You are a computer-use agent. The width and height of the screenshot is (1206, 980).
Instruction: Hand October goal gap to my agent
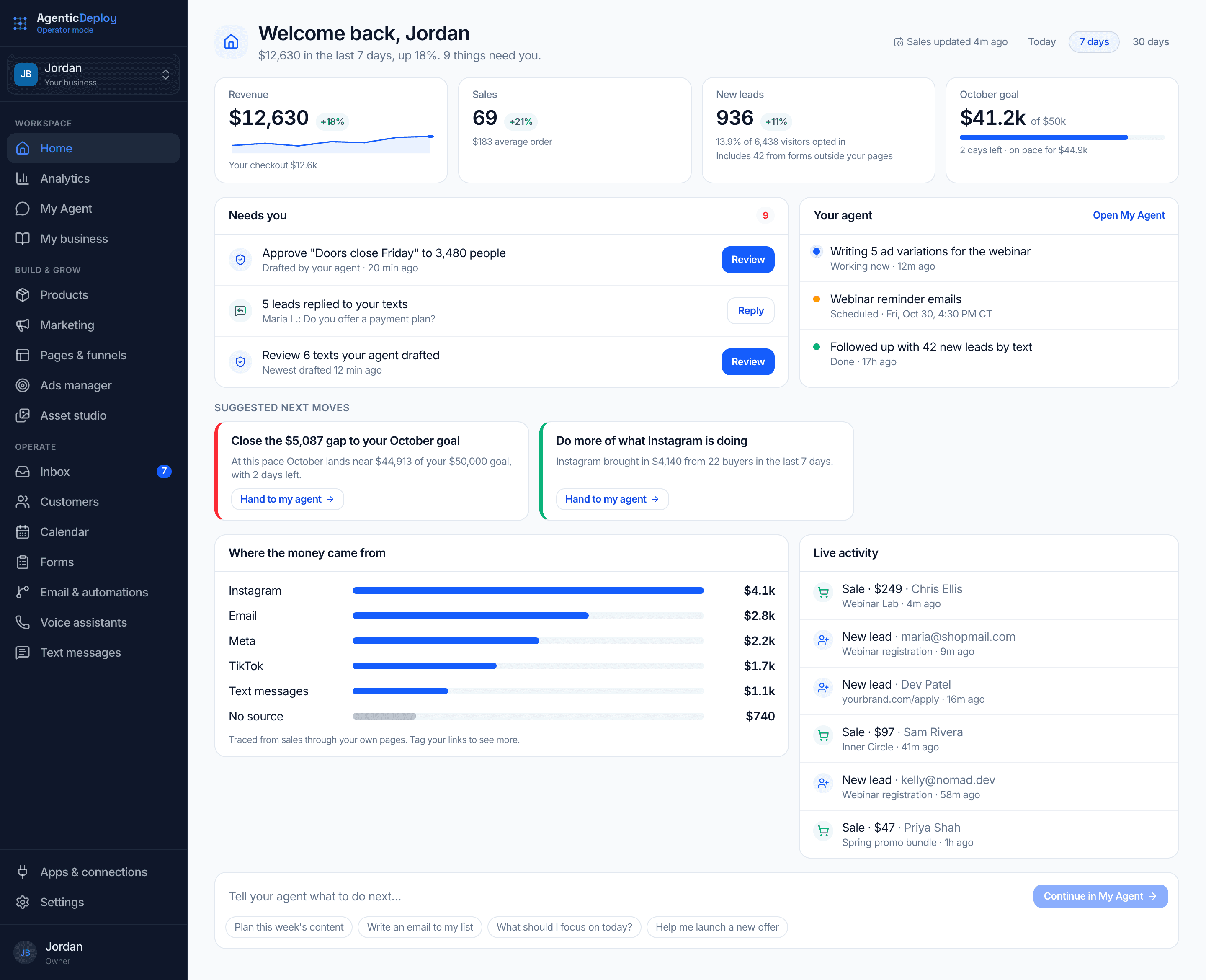coord(287,499)
